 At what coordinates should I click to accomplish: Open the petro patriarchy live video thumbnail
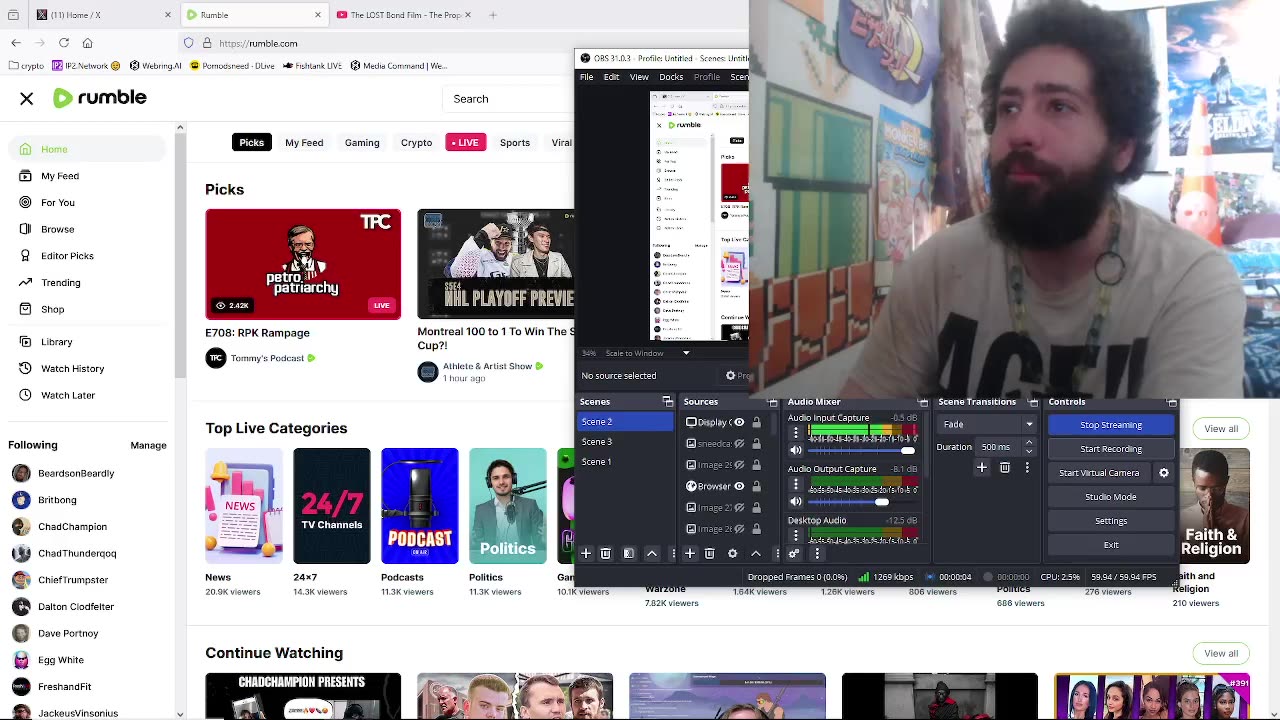[x=303, y=264]
